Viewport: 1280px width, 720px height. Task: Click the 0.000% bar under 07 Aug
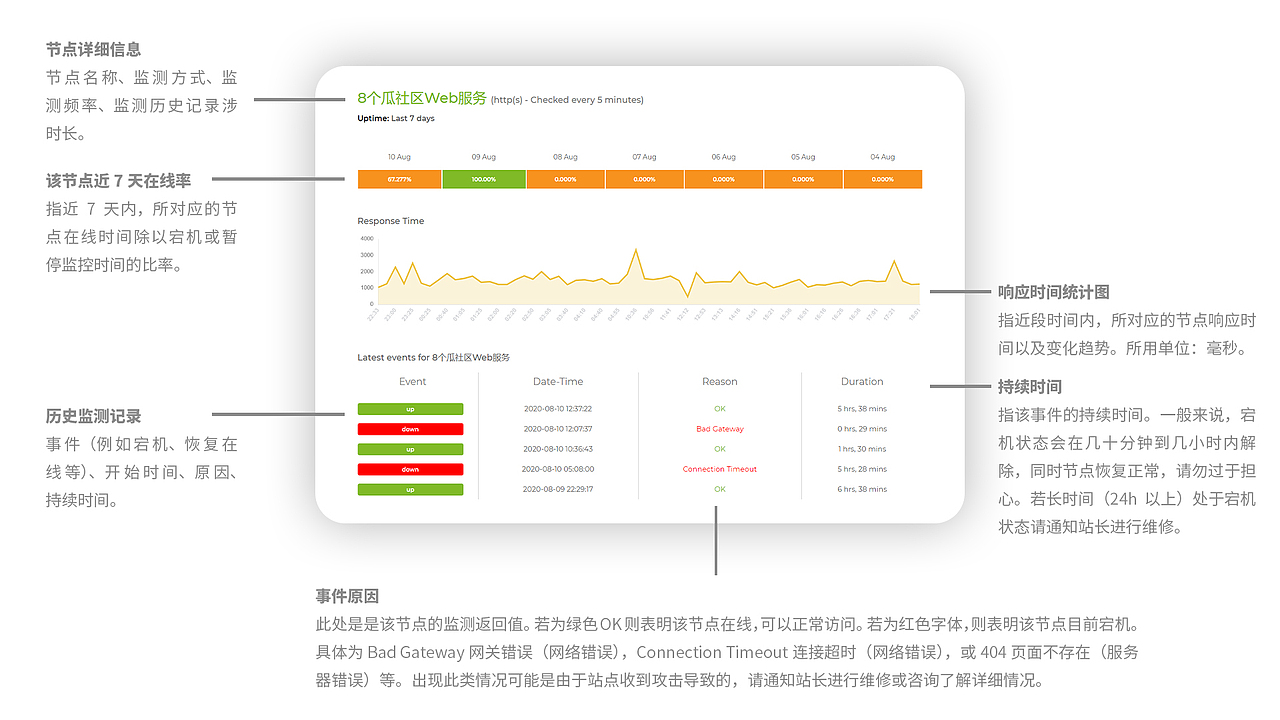pyautogui.click(x=644, y=179)
